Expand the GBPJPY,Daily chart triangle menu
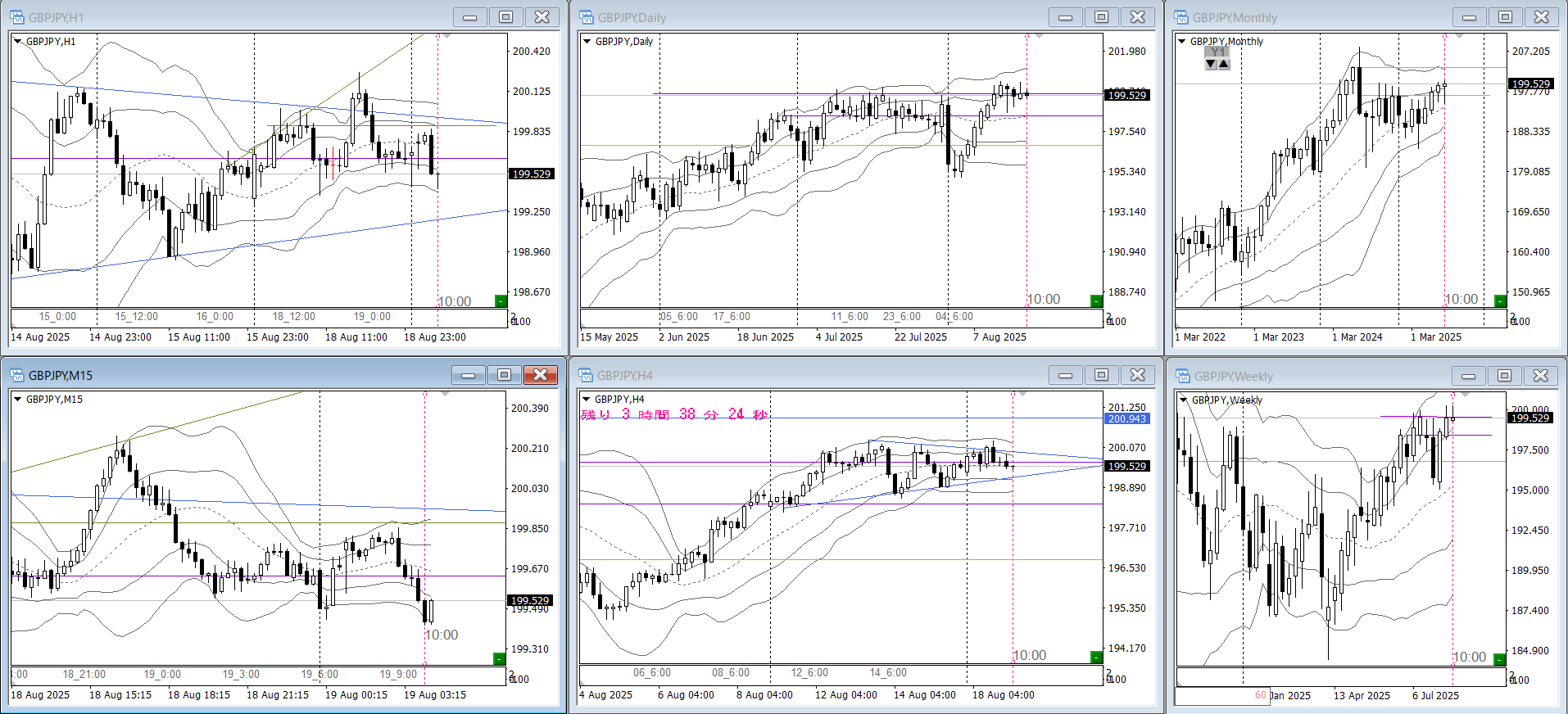Image resolution: width=1568 pixels, height=714 pixels. 587,41
